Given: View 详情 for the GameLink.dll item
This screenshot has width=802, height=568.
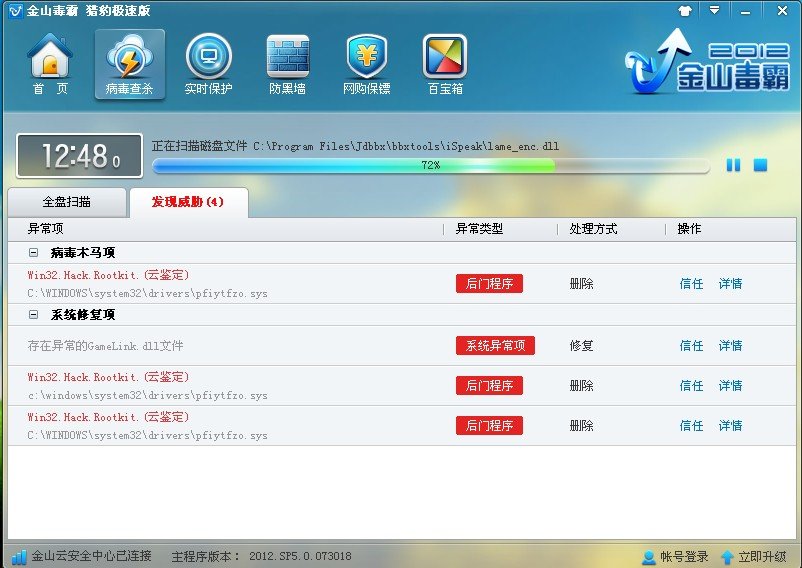Looking at the screenshot, I should pyautogui.click(x=730, y=346).
